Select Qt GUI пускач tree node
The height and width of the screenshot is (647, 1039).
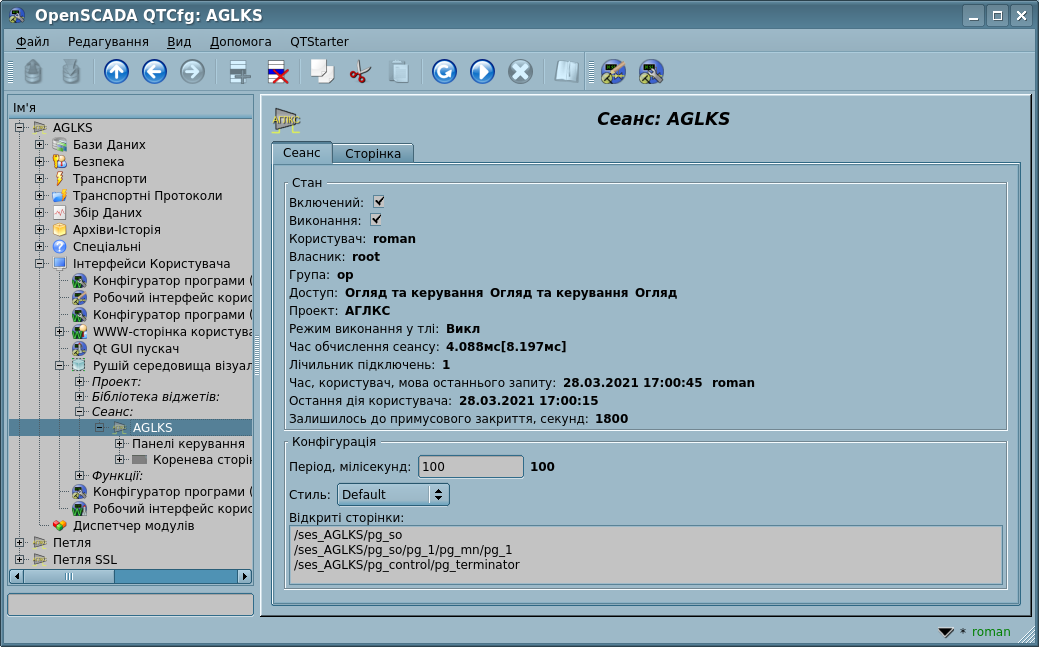(x=136, y=349)
